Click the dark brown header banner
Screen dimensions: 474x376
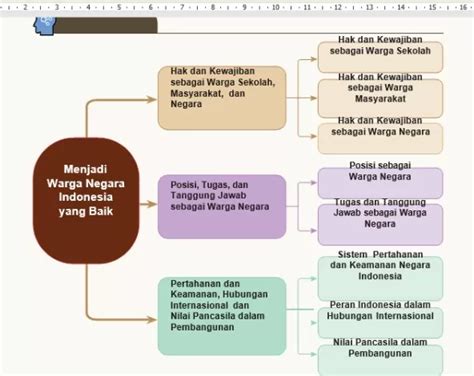coord(106,26)
